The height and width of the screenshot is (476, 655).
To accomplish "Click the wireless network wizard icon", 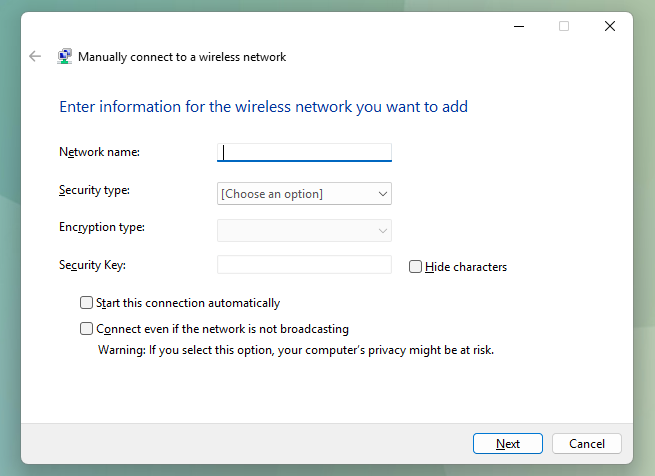I will pos(65,57).
